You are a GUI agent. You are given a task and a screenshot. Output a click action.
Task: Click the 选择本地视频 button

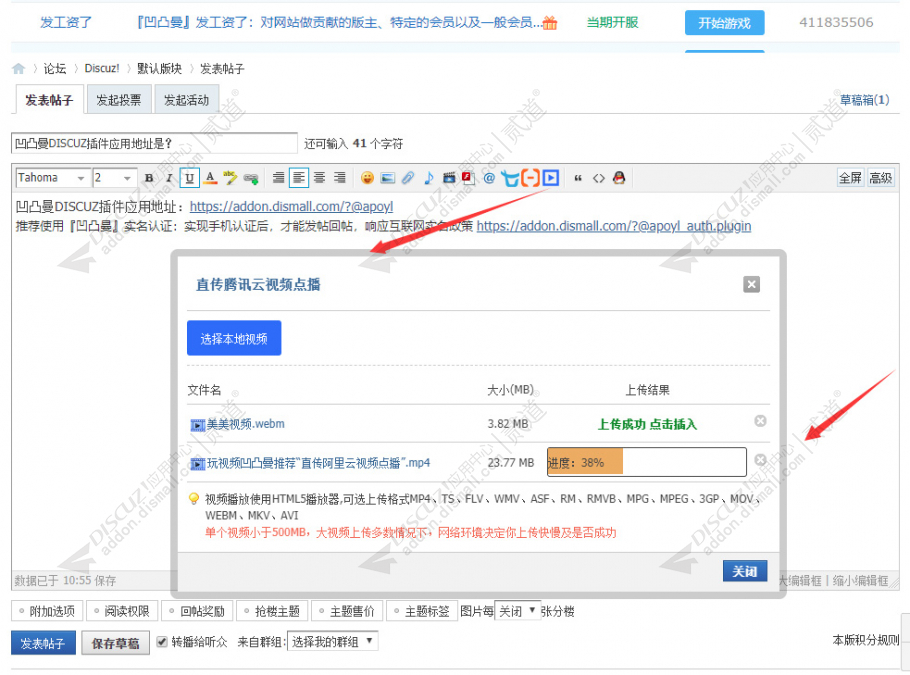(234, 338)
